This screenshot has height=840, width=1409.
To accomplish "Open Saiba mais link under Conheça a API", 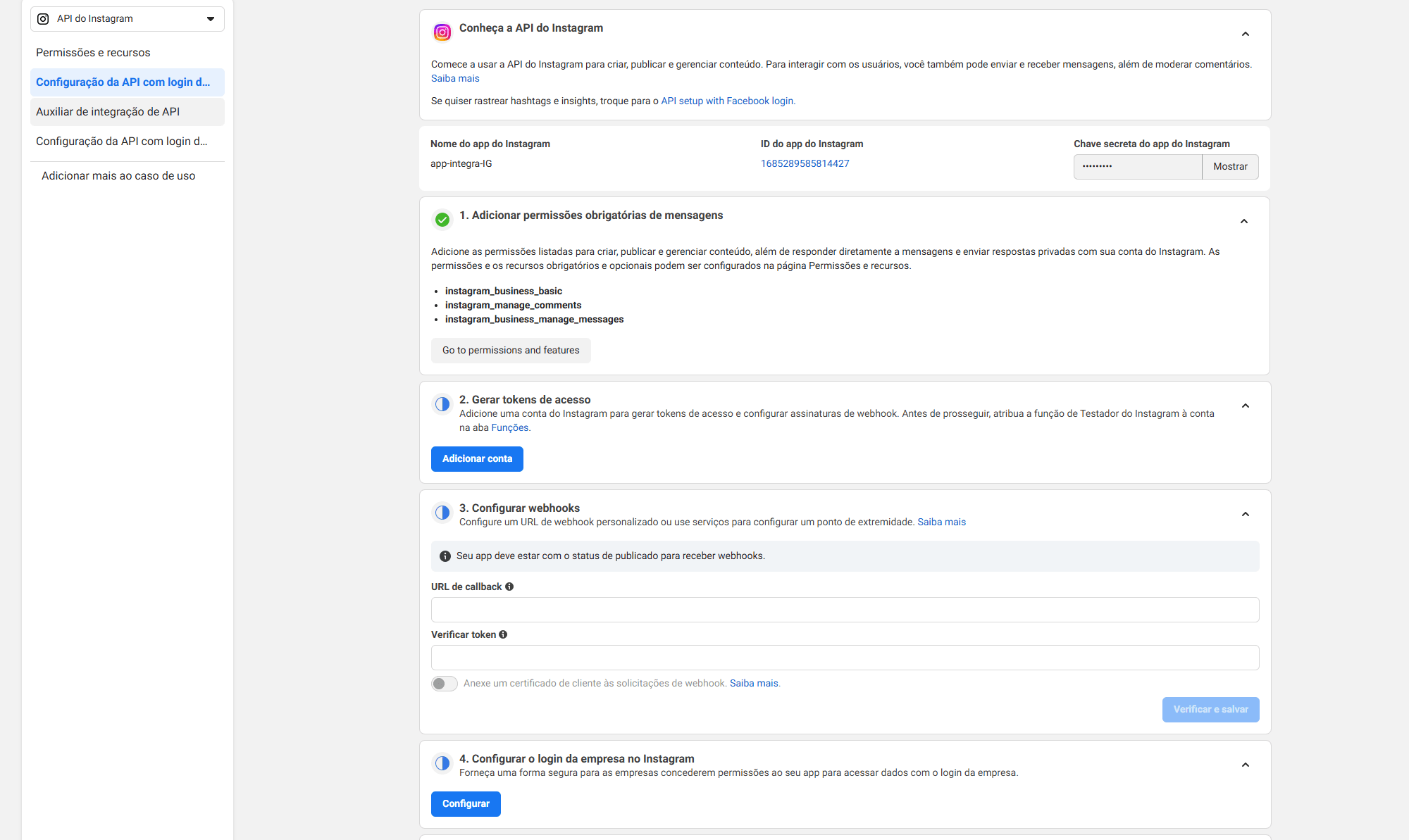I will point(455,79).
